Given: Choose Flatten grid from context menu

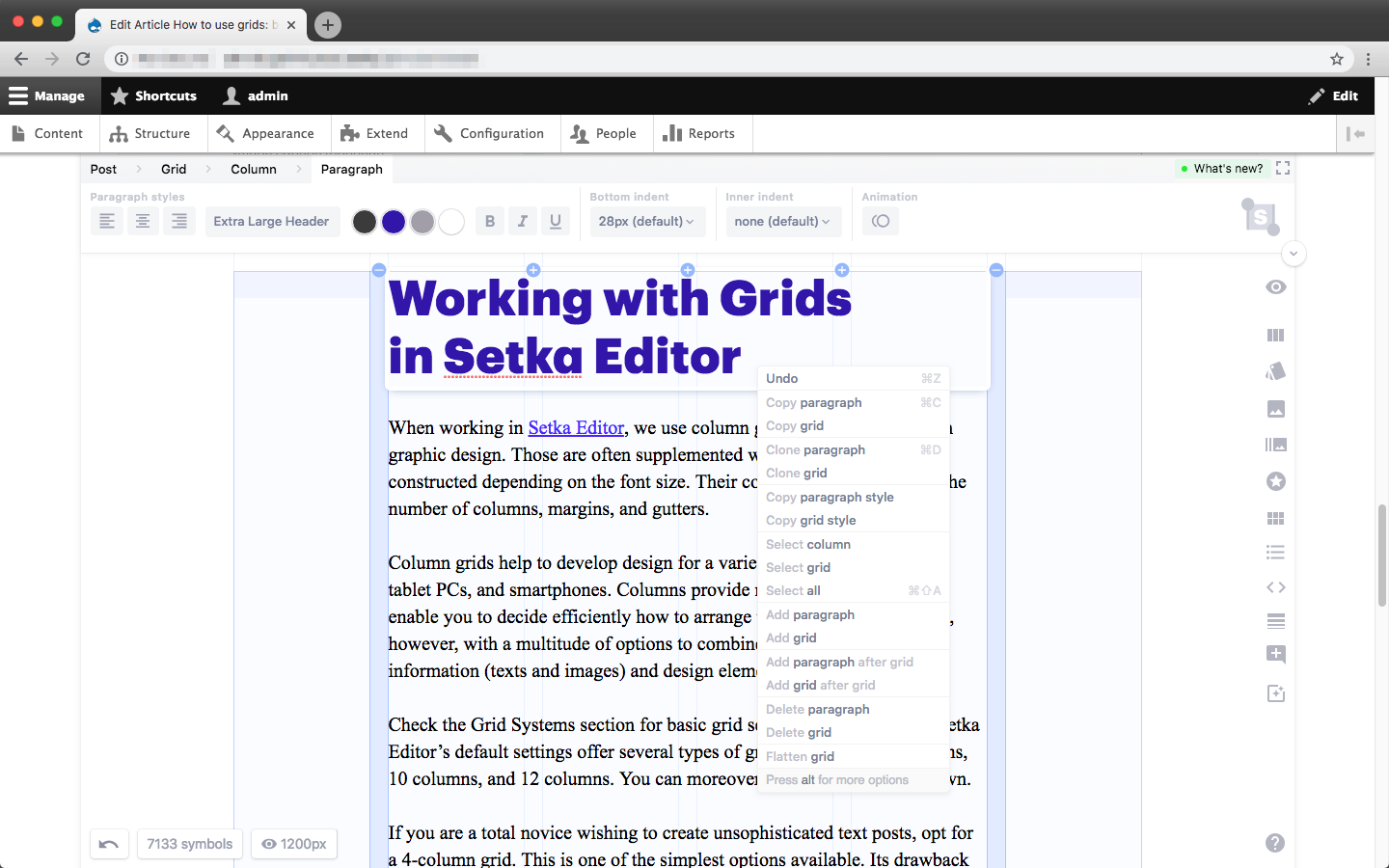Looking at the screenshot, I should click(854, 756).
